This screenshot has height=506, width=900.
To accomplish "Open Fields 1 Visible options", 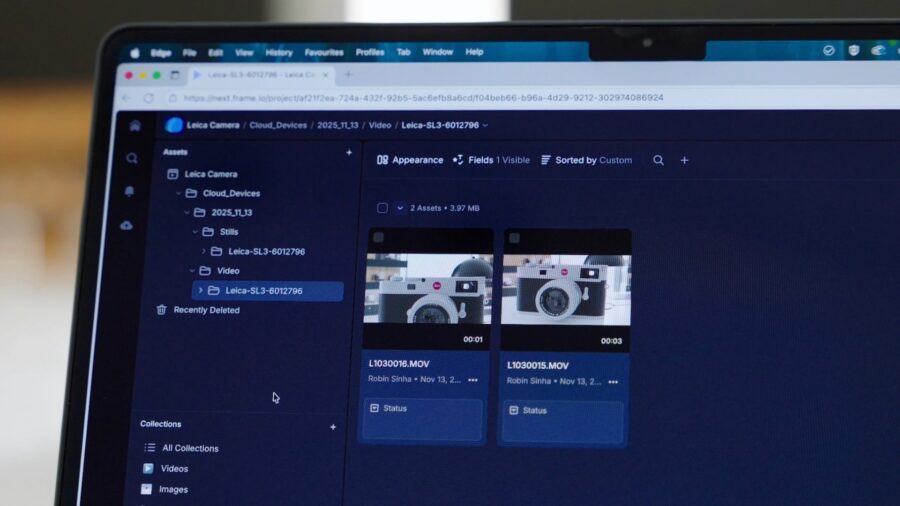I will (x=491, y=160).
